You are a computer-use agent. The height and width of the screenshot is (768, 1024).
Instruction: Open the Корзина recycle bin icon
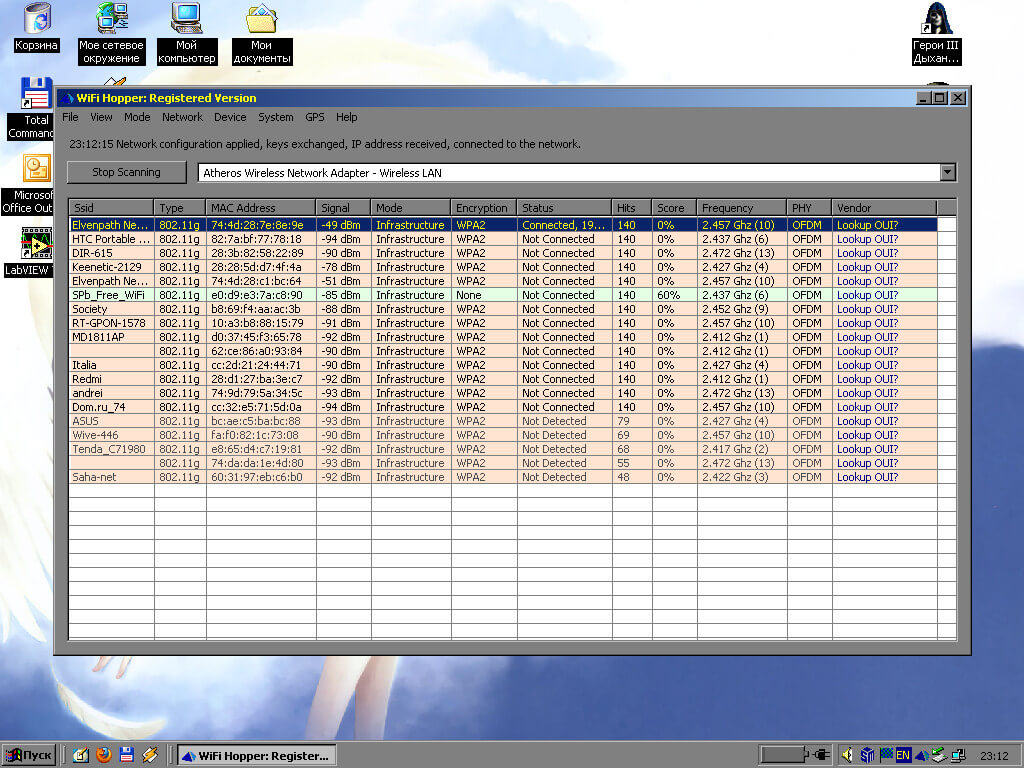37,18
